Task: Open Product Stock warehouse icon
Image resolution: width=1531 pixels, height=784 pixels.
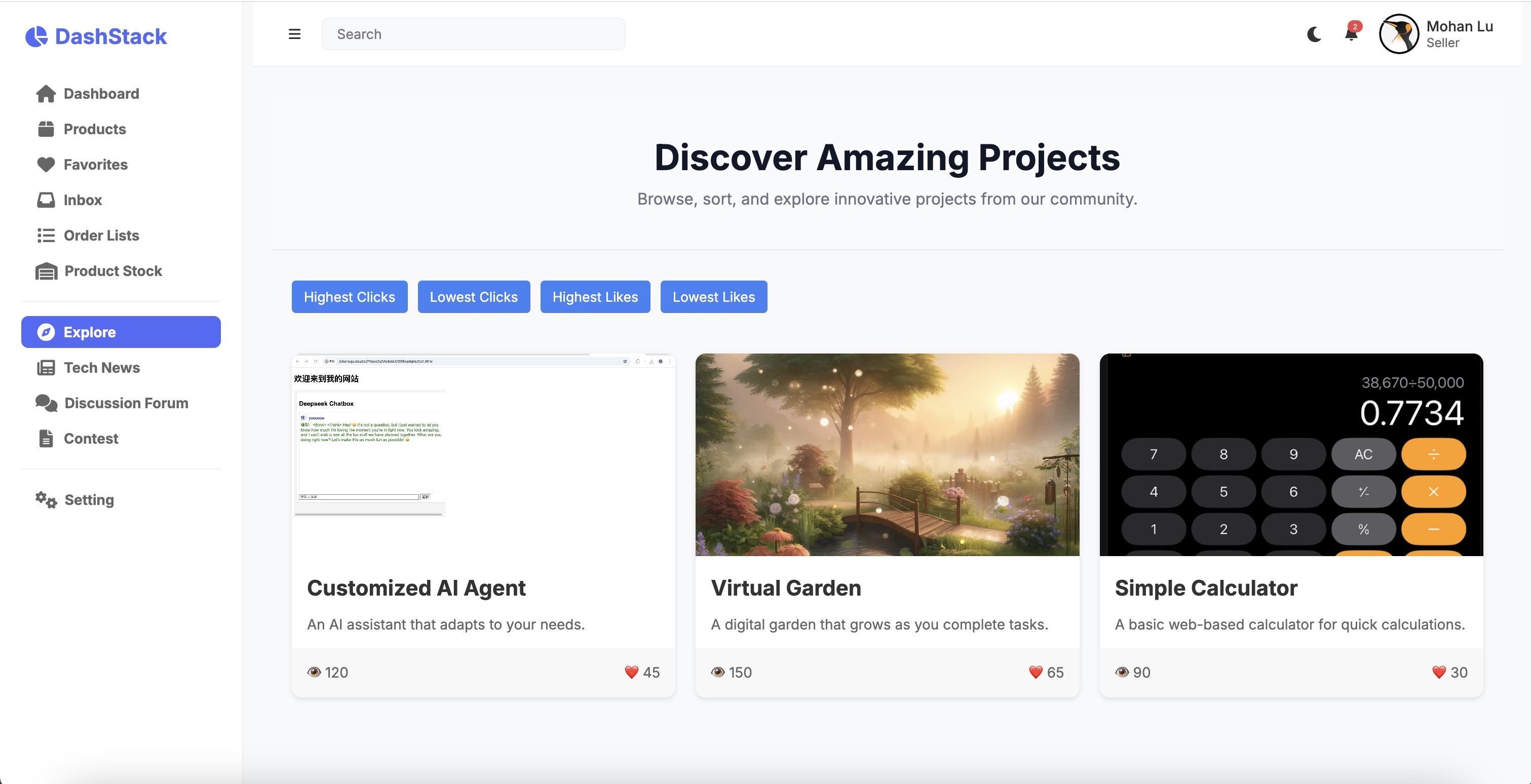Action: (47, 271)
